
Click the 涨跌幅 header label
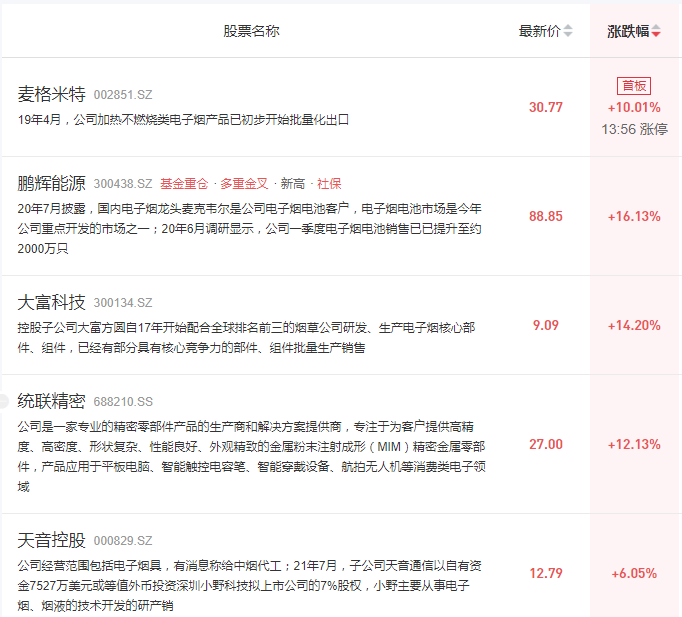click(628, 31)
